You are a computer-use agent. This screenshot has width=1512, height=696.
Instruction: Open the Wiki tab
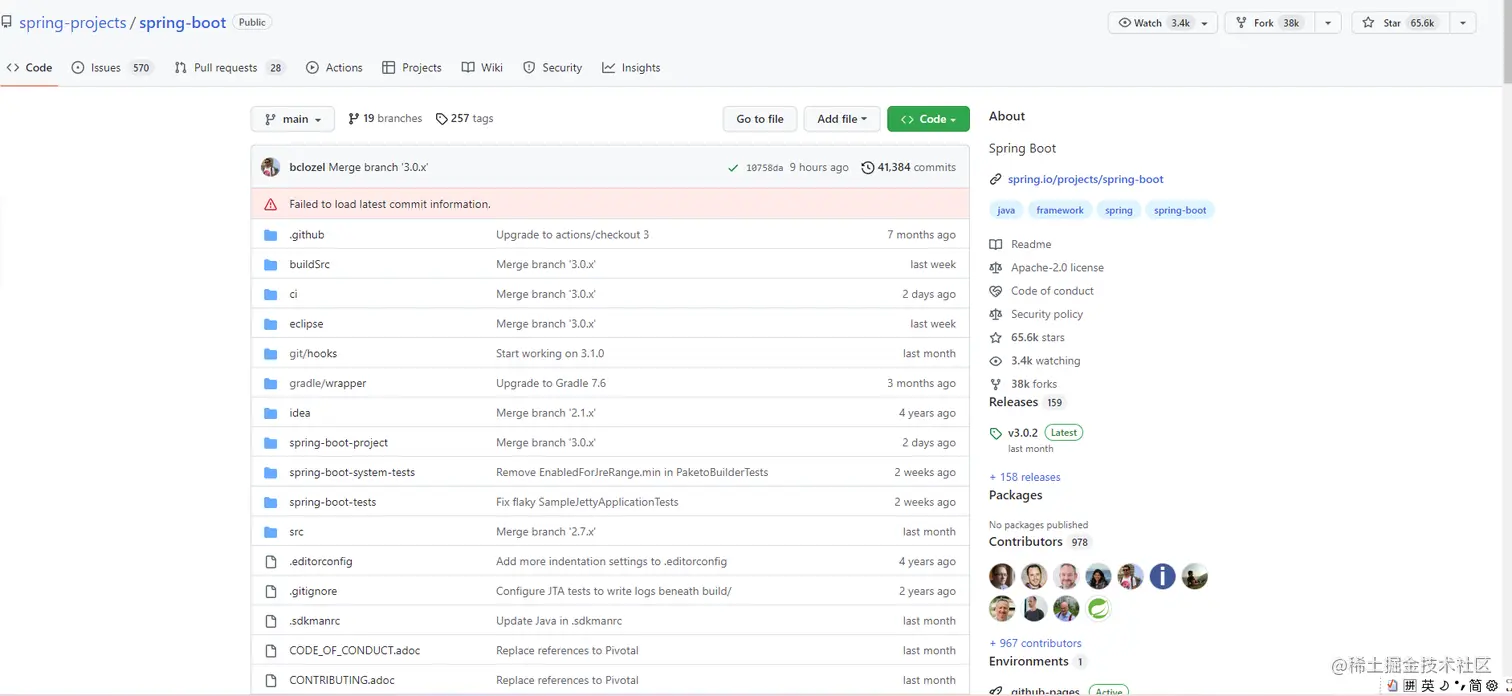482,68
